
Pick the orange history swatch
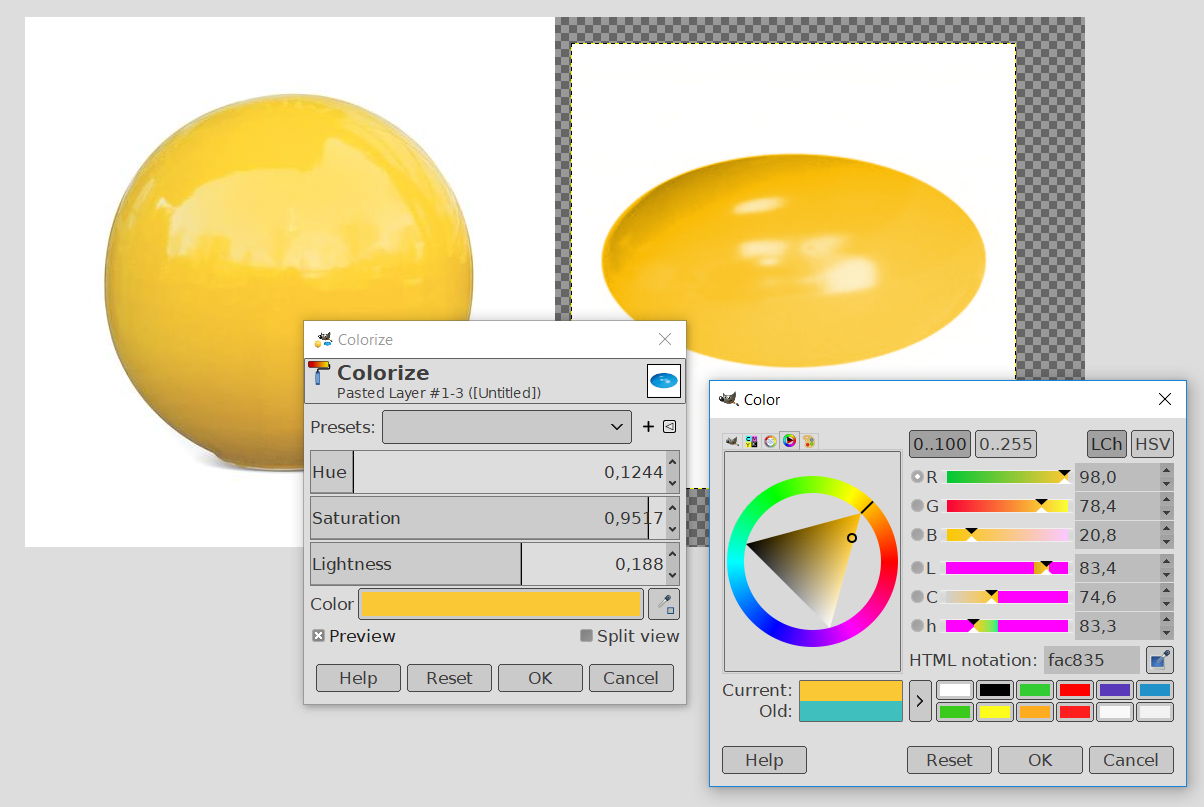tap(1035, 712)
